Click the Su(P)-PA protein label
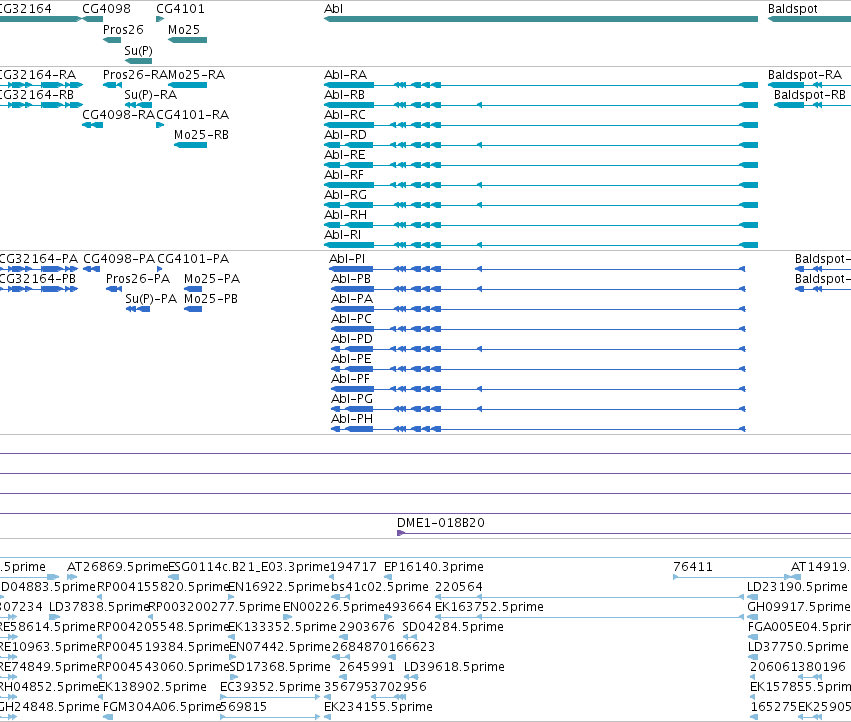 [x=151, y=299]
